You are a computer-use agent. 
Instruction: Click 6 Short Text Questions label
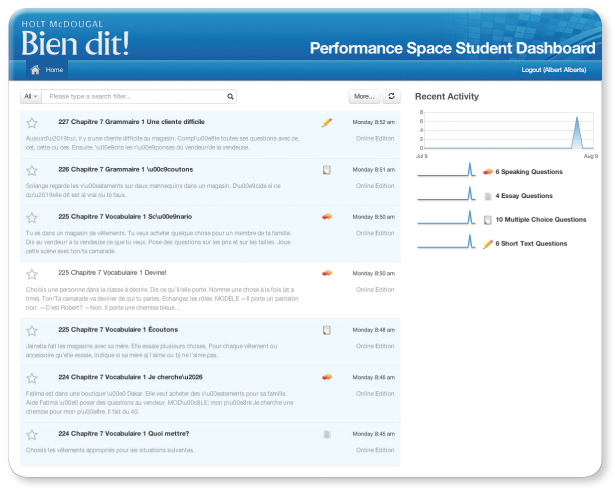531,244
